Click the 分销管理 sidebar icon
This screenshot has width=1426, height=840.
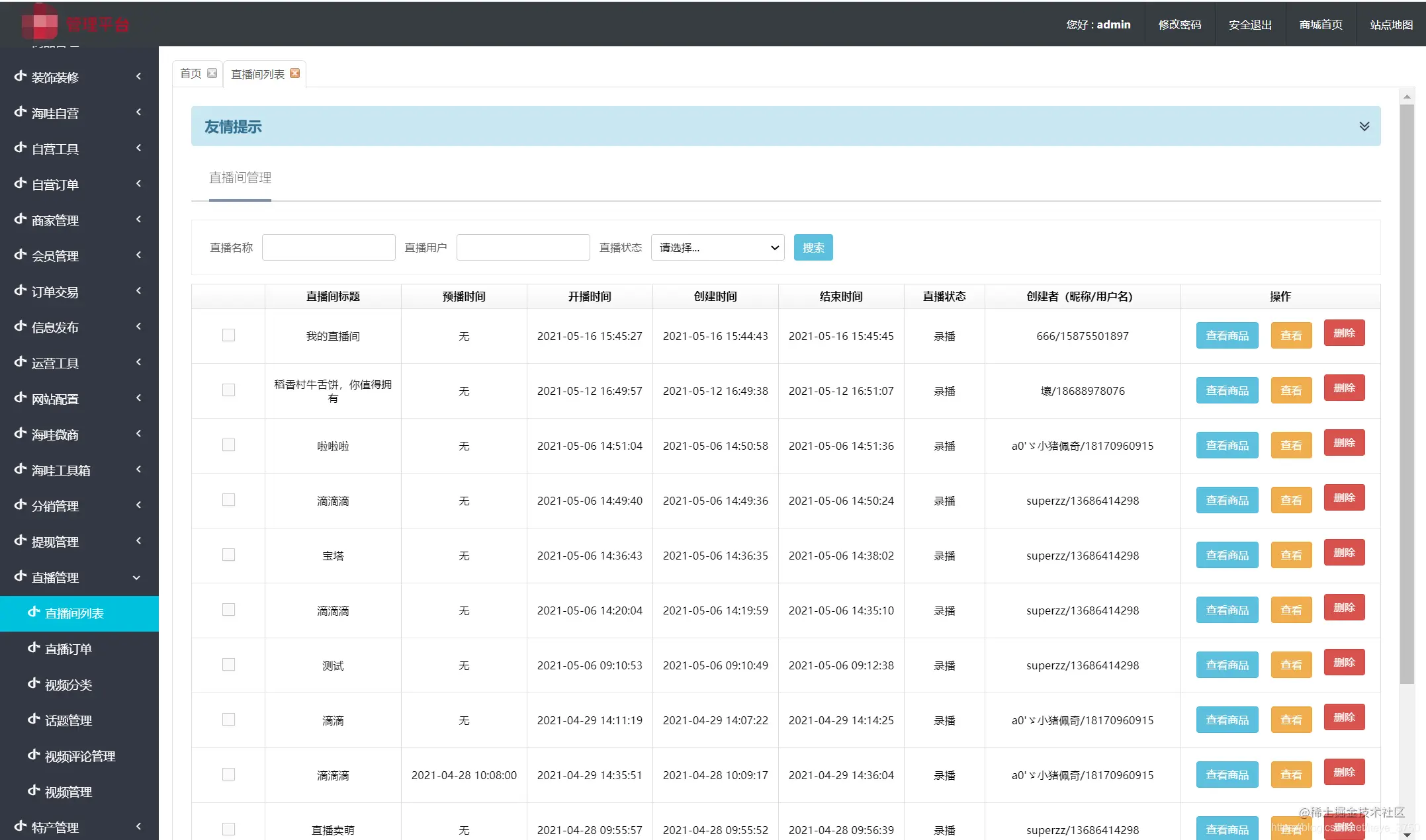(x=21, y=505)
